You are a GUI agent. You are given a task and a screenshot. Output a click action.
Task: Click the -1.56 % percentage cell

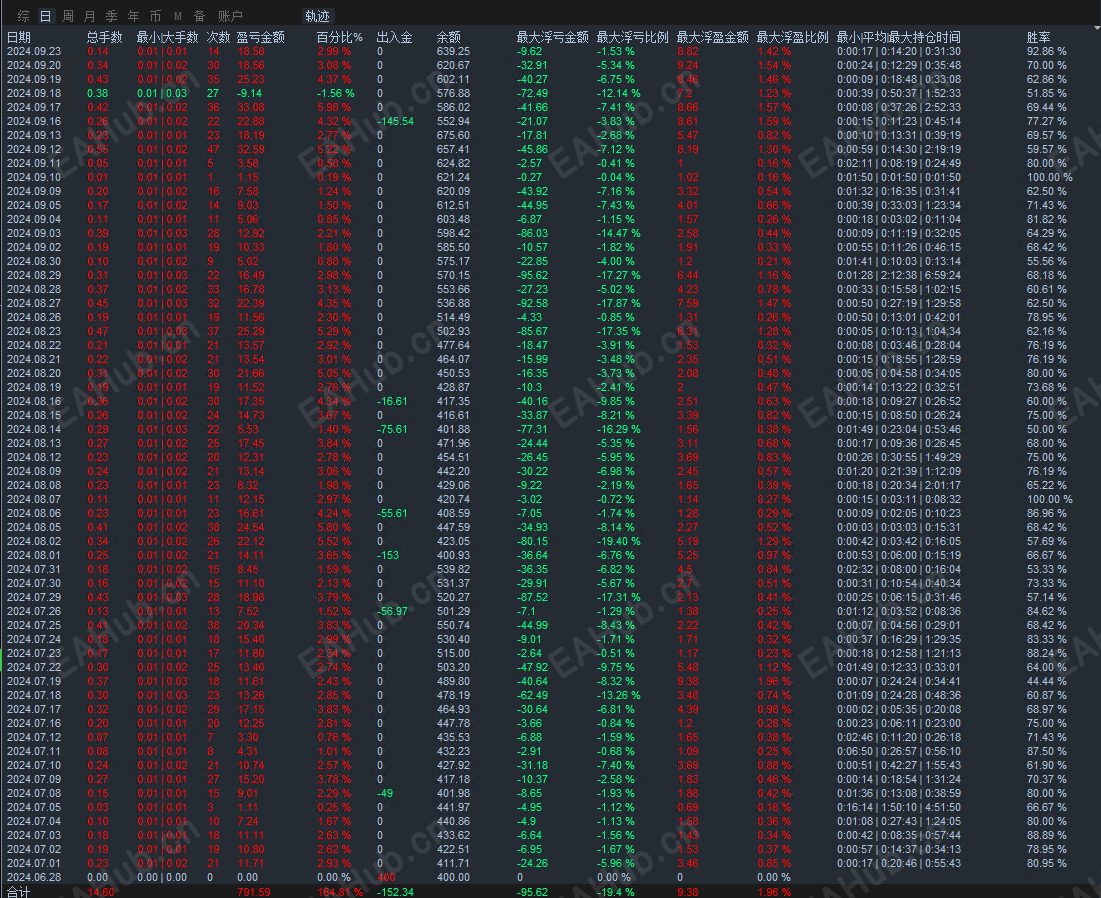coord(336,93)
